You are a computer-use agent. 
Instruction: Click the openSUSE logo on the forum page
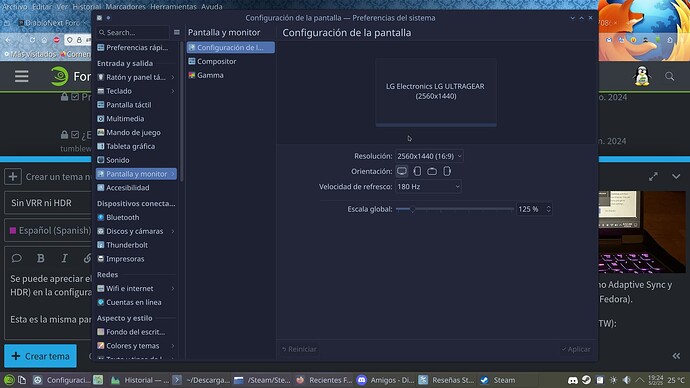[x=59, y=76]
